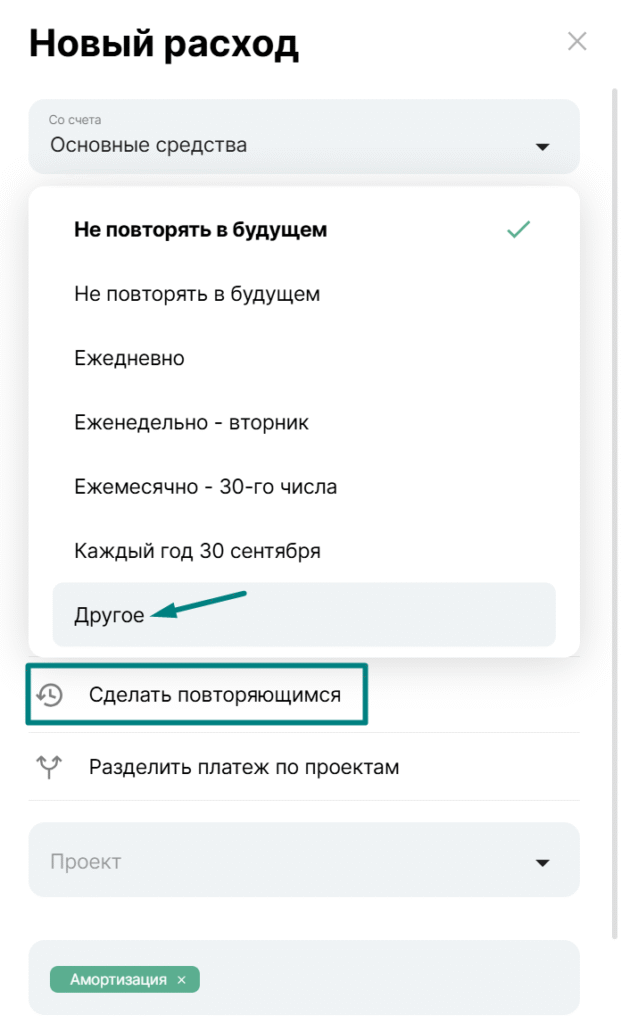Click the split-arrows icon for dividing payment
The width and height of the screenshot is (621, 1024).
click(49, 767)
